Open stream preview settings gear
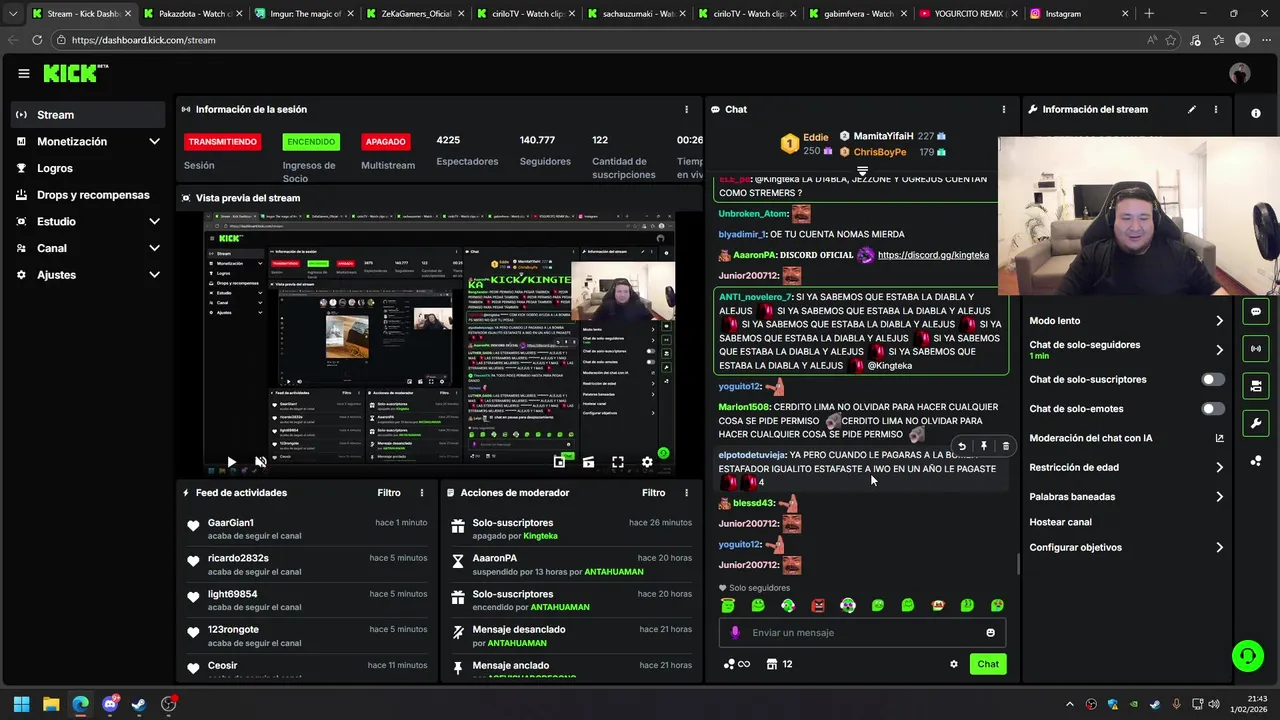Viewport: 1280px width, 720px height. [x=647, y=462]
